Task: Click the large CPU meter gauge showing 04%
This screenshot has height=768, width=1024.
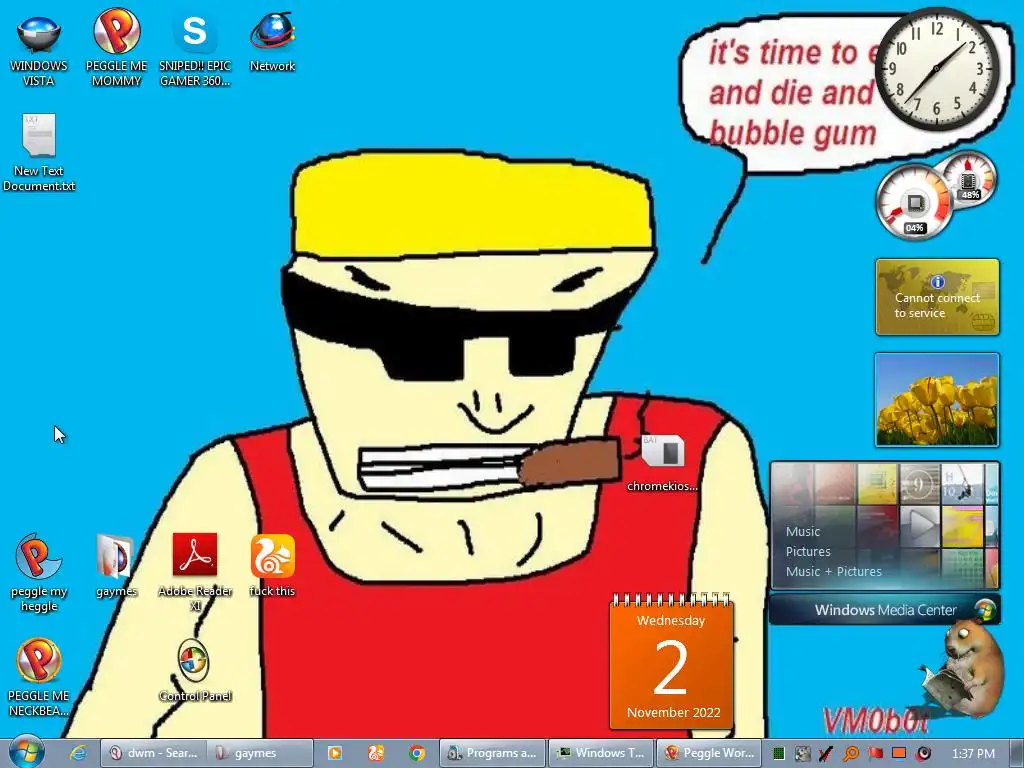Action: 914,202
